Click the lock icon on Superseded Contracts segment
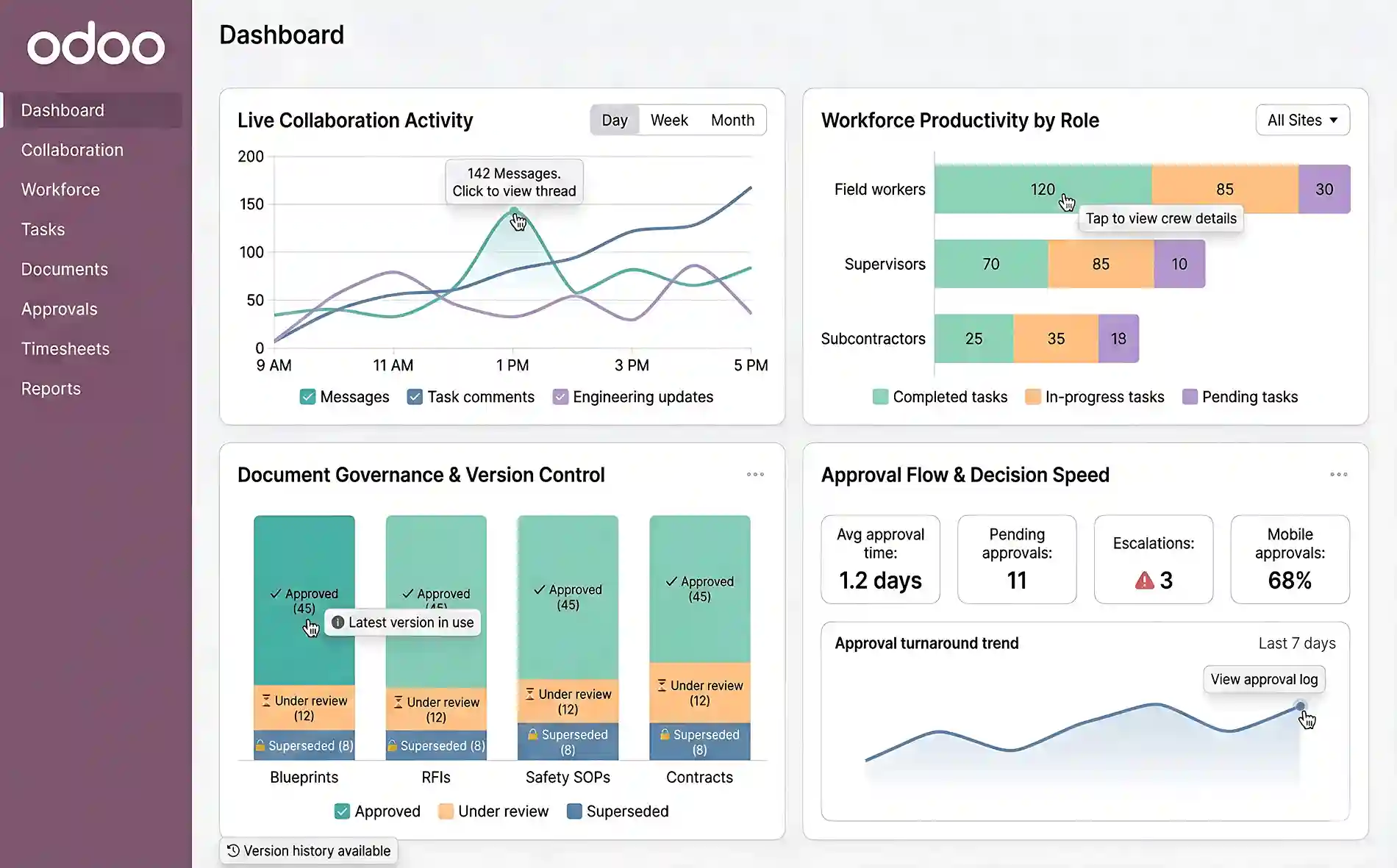The image size is (1397, 868). point(665,734)
